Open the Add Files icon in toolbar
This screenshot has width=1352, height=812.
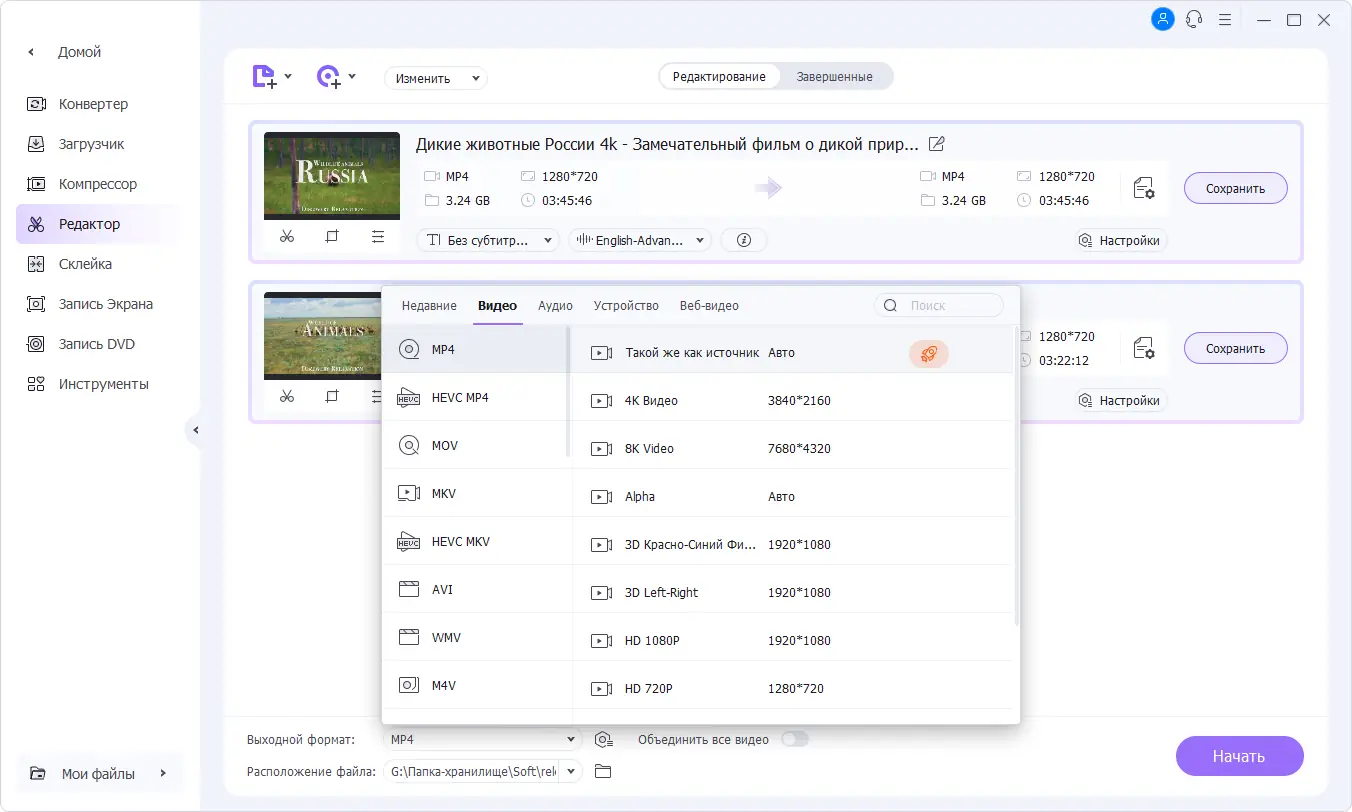click(264, 76)
